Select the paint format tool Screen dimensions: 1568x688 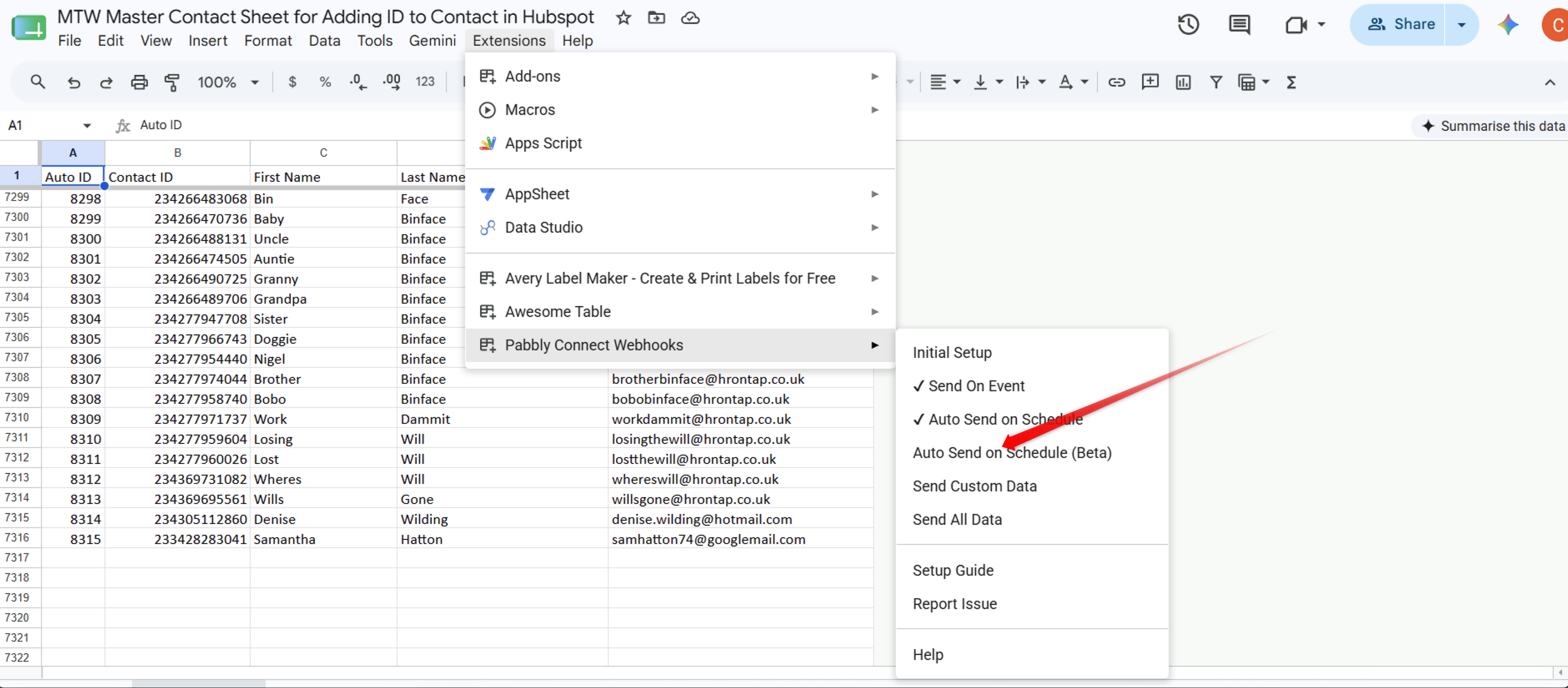coord(172,82)
